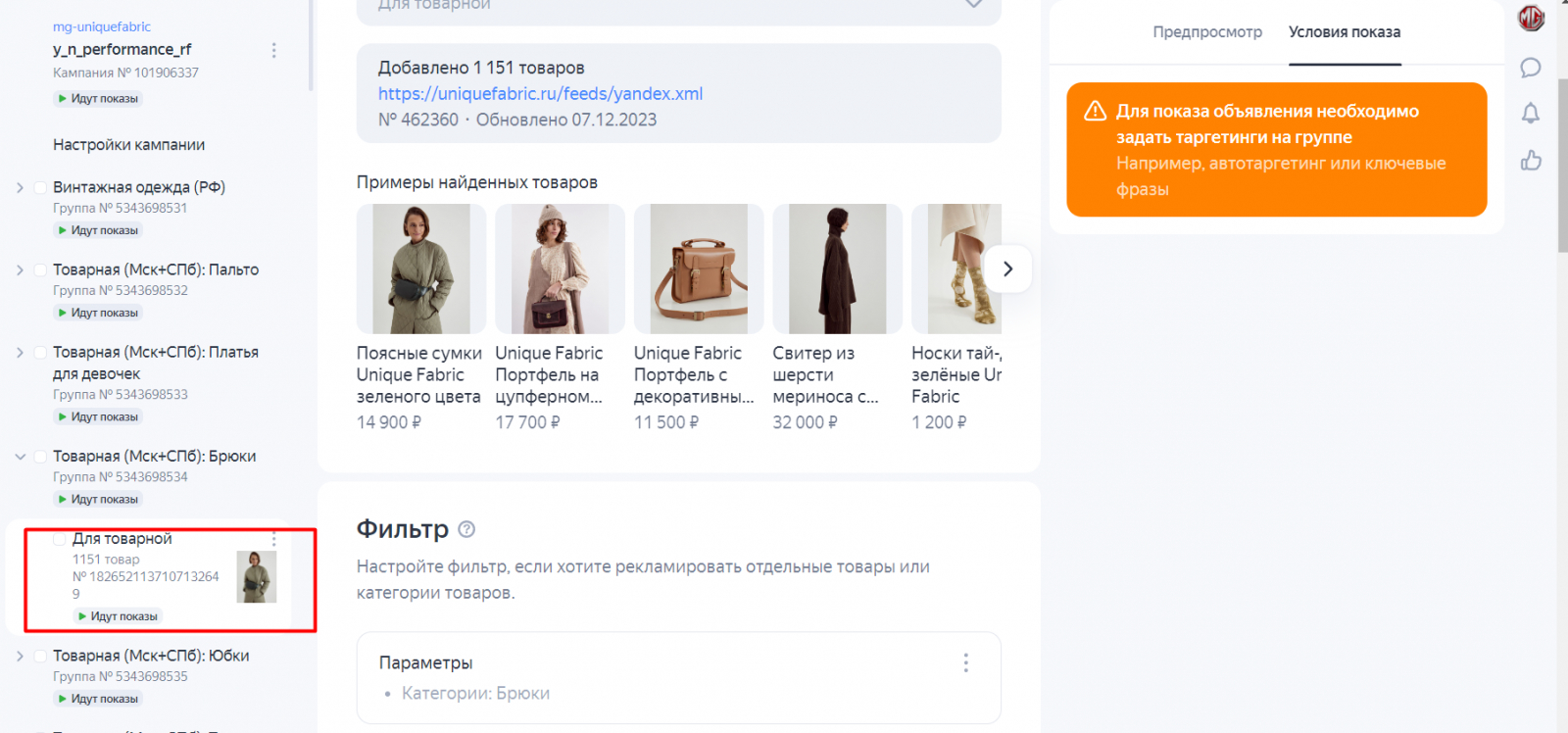Click the brown Портфель bag thumbnail
1568x733 pixels.
point(698,269)
